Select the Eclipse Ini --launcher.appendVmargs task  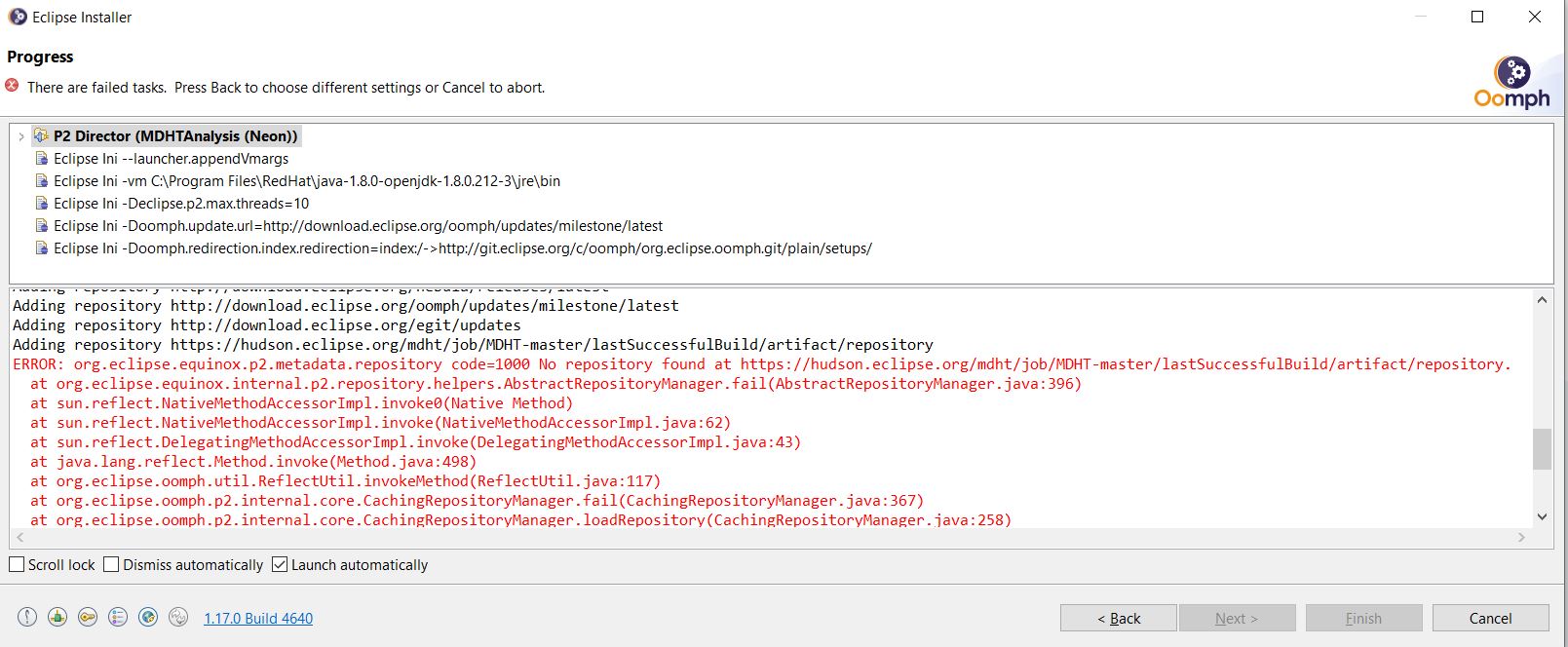(171, 158)
